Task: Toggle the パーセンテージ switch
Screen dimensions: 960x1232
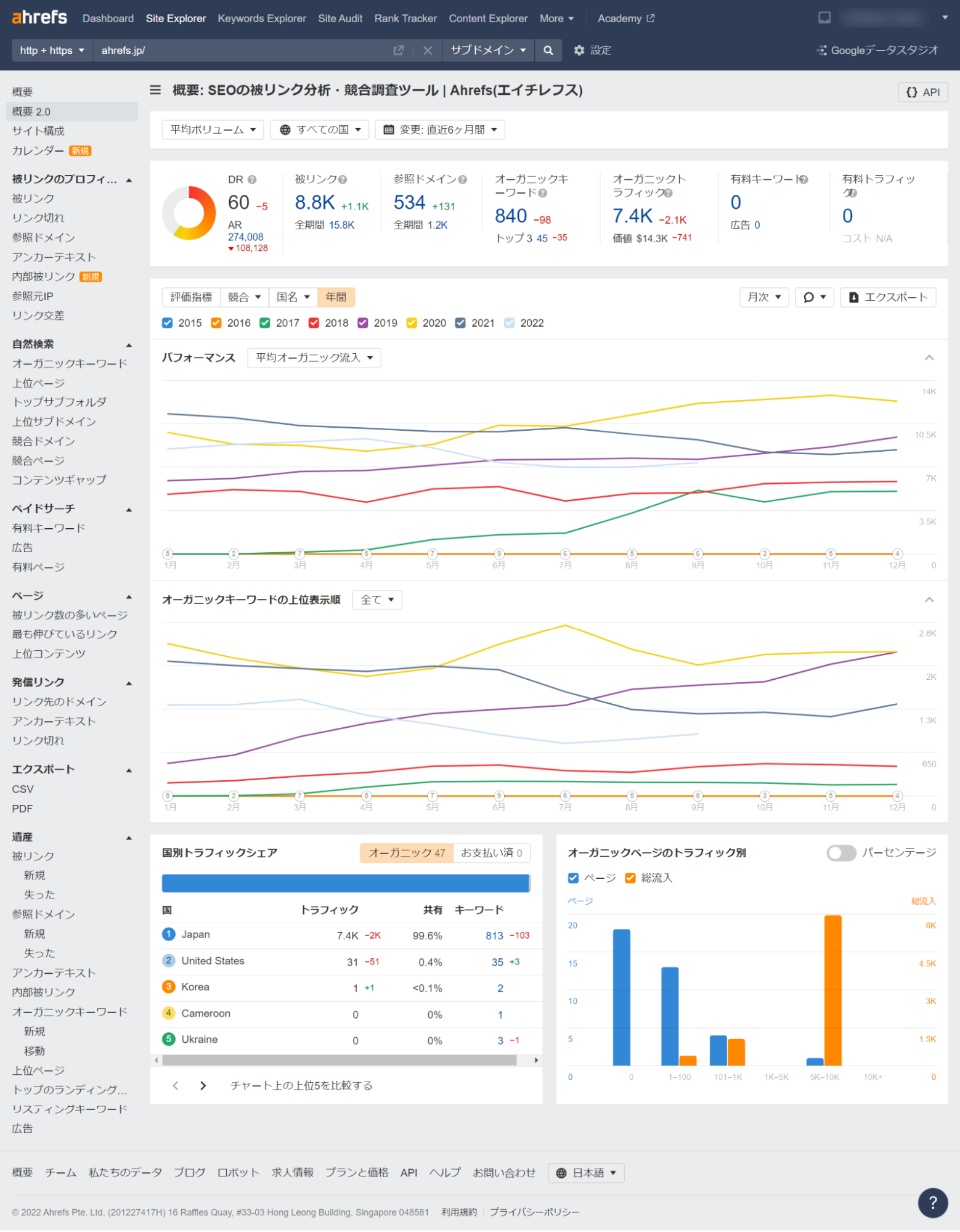Action: tap(841, 853)
